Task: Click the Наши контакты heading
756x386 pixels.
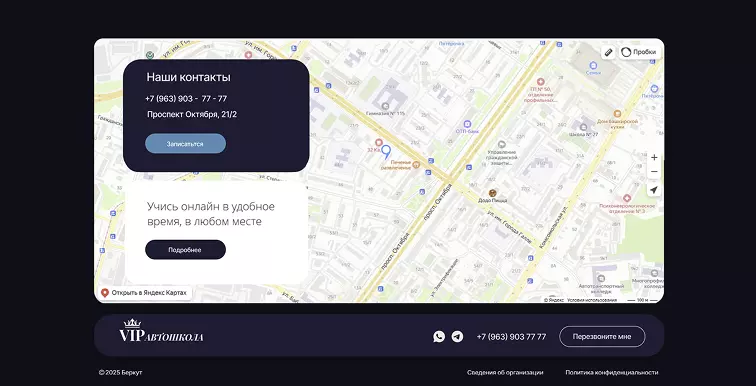Action: (189, 77)
